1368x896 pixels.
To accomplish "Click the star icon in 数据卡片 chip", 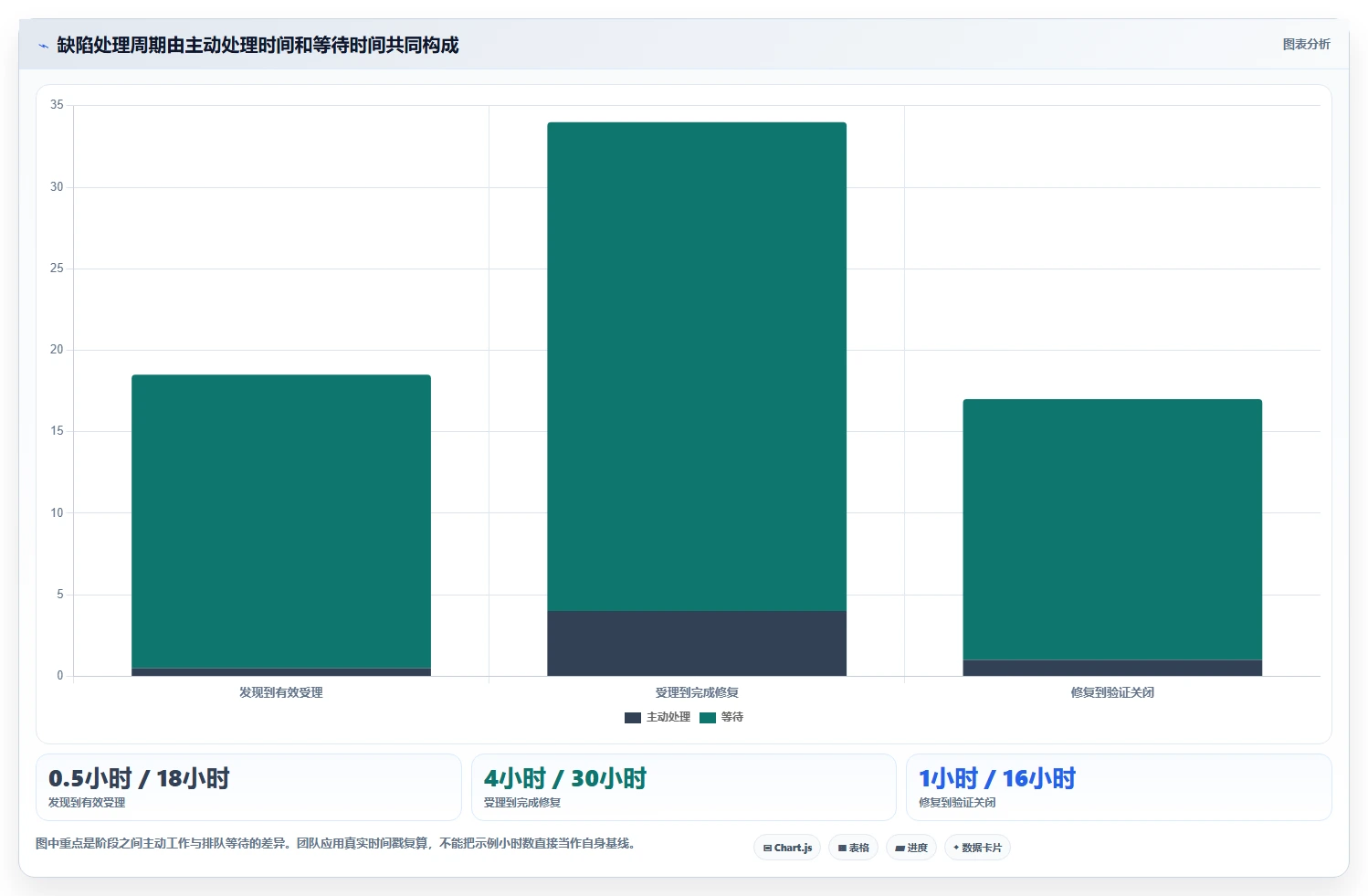I will pyautogui.click(x=956, y=848).
